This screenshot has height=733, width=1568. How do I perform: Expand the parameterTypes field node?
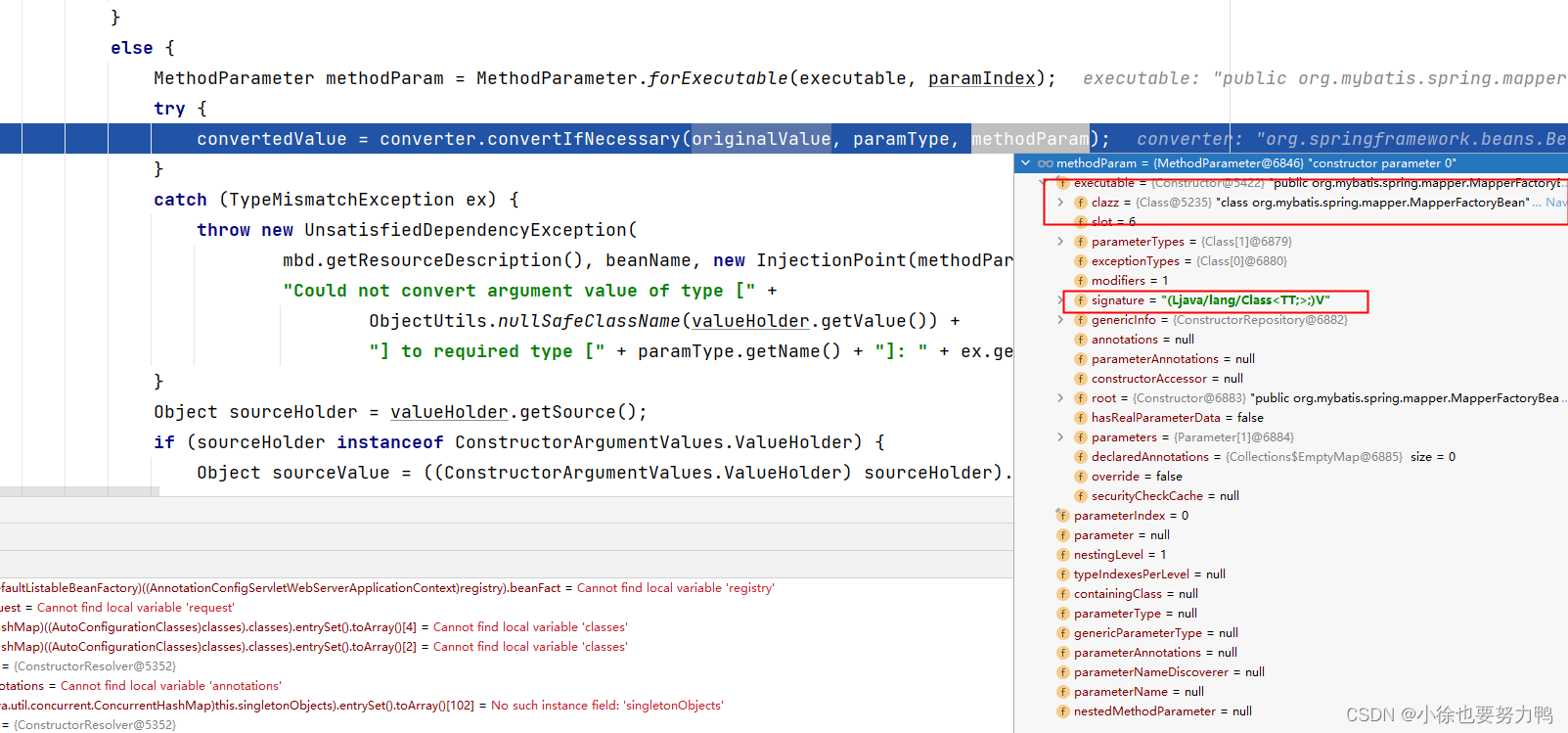(x=1060, y=242)
